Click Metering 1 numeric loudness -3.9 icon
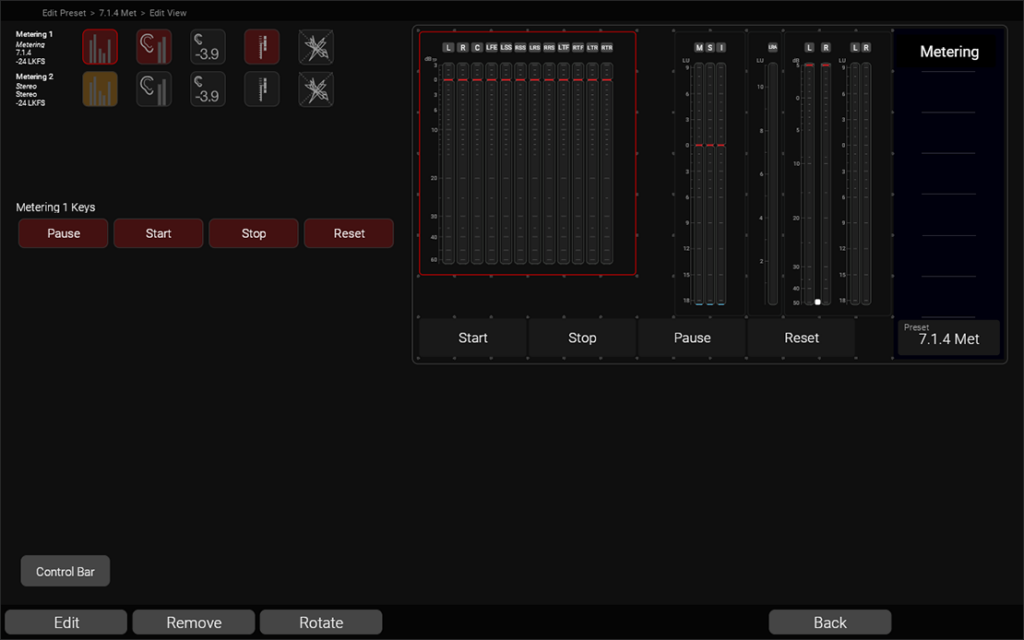The width and height of the screenshot is (1024, 640). click(208, 47)
